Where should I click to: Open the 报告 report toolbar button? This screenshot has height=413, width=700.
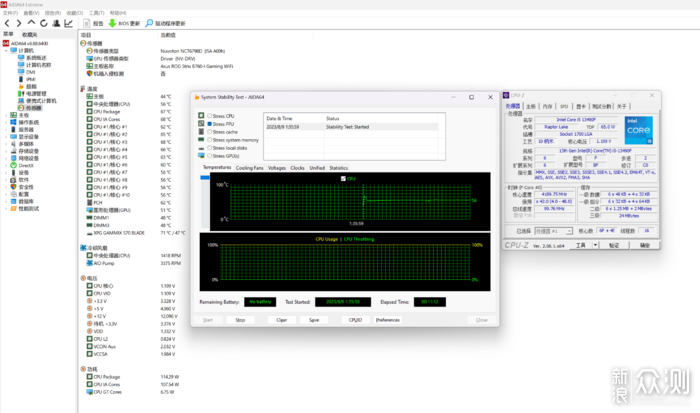coord(93,23)
